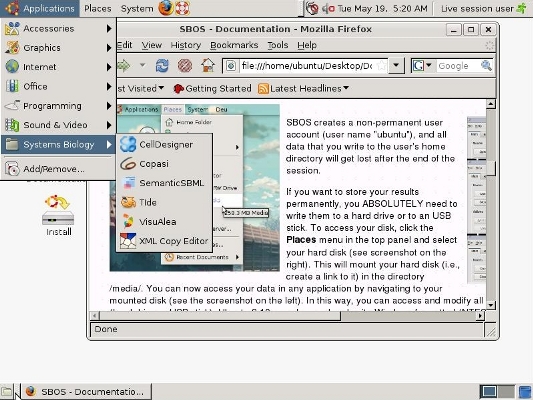Reload the page in Firefox
The width and height of the screenshot is (533, 400).
[162, 65]
